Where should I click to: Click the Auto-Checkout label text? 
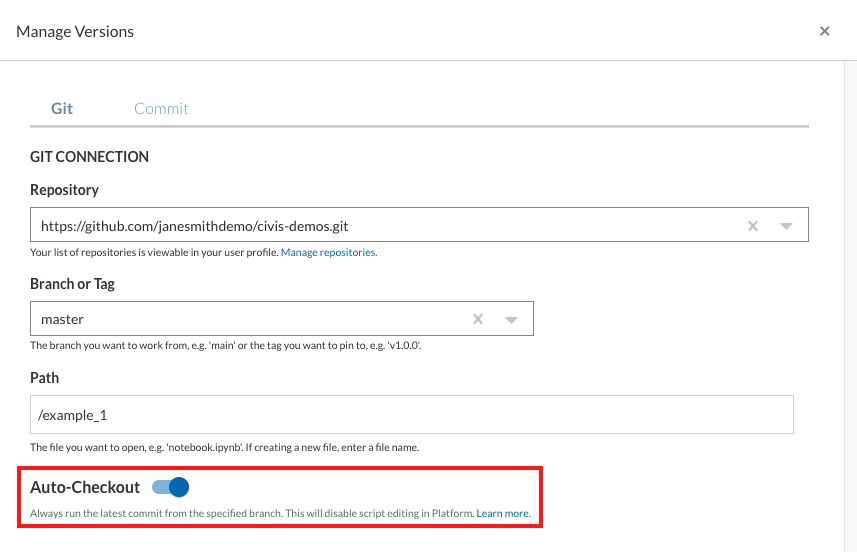pyautogui.click(x=85, y=487)
